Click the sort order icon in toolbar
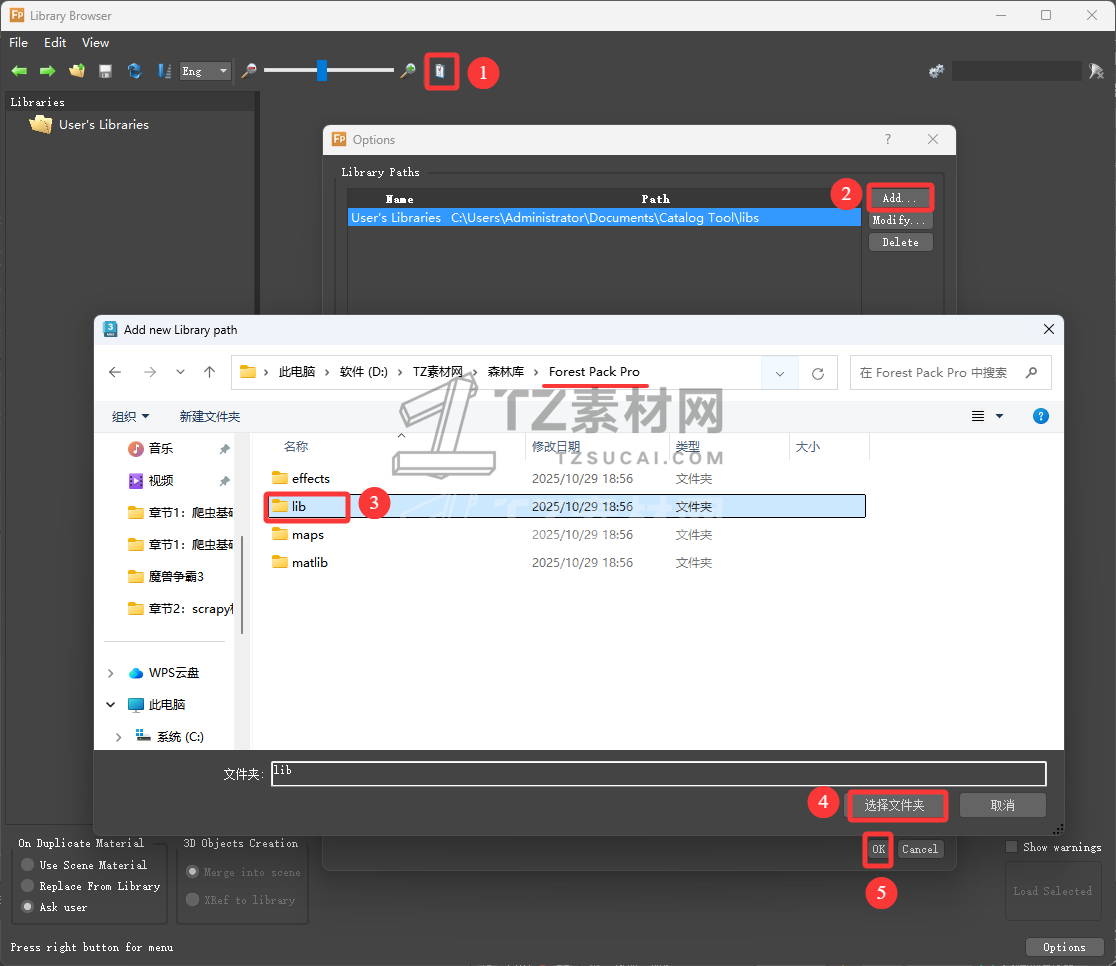1116x966 pixels. pos(164,71)
